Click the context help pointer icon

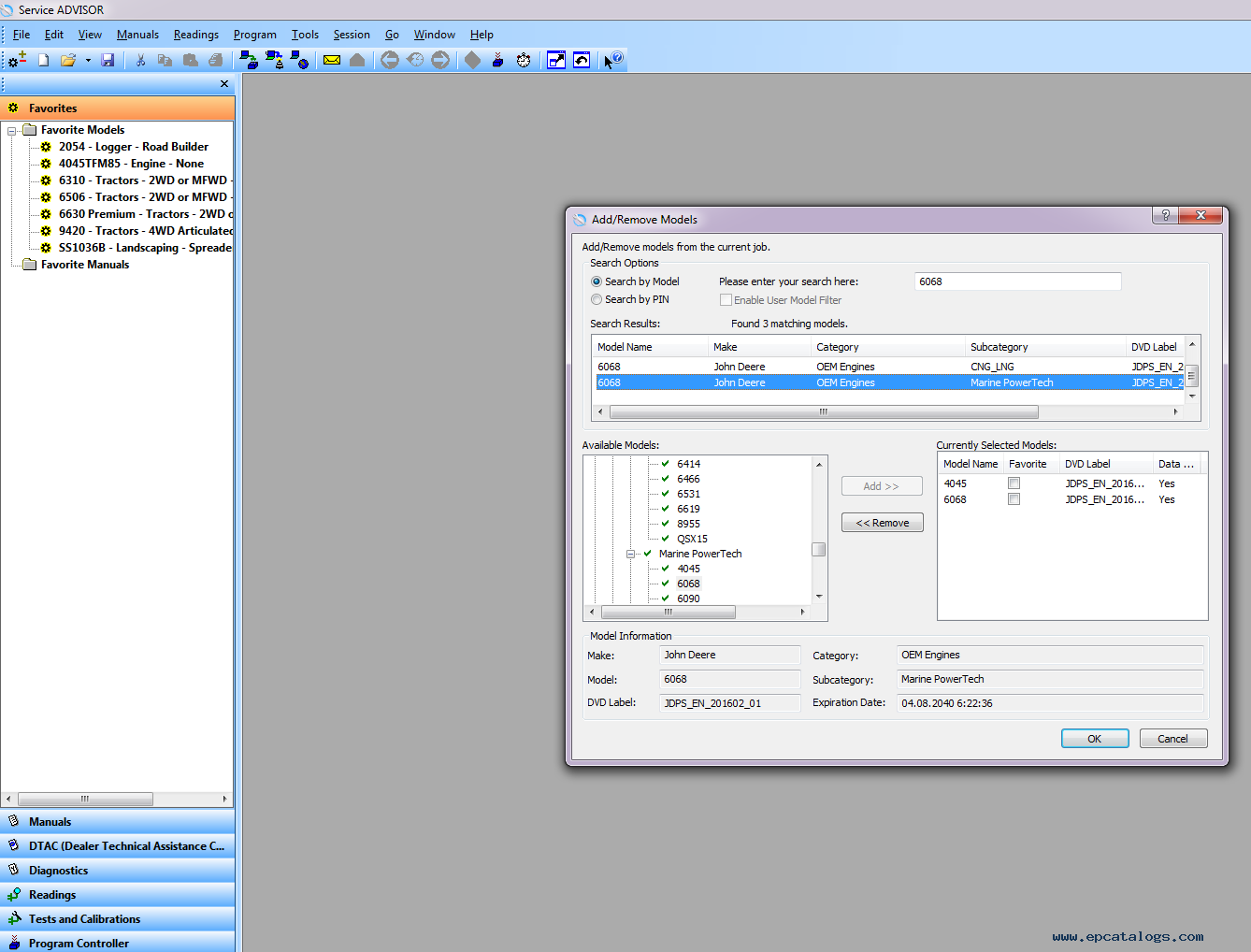[613, 60]
